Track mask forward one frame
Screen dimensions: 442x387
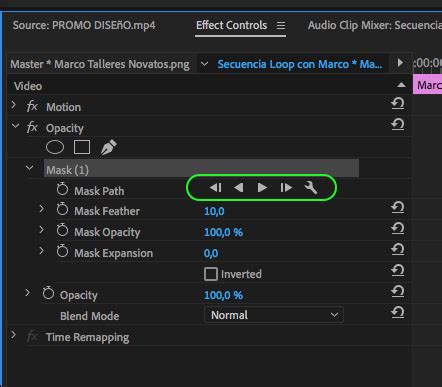pos(286,188)
